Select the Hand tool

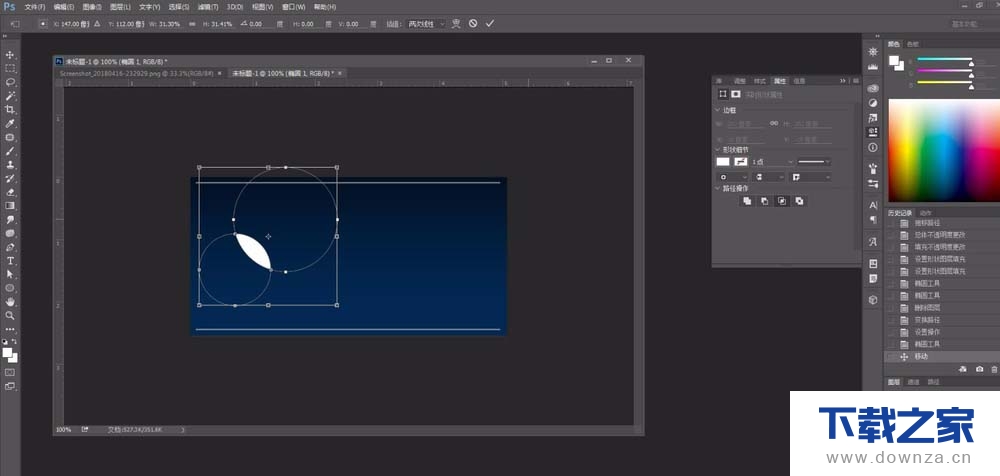click(x=10, y=302)
